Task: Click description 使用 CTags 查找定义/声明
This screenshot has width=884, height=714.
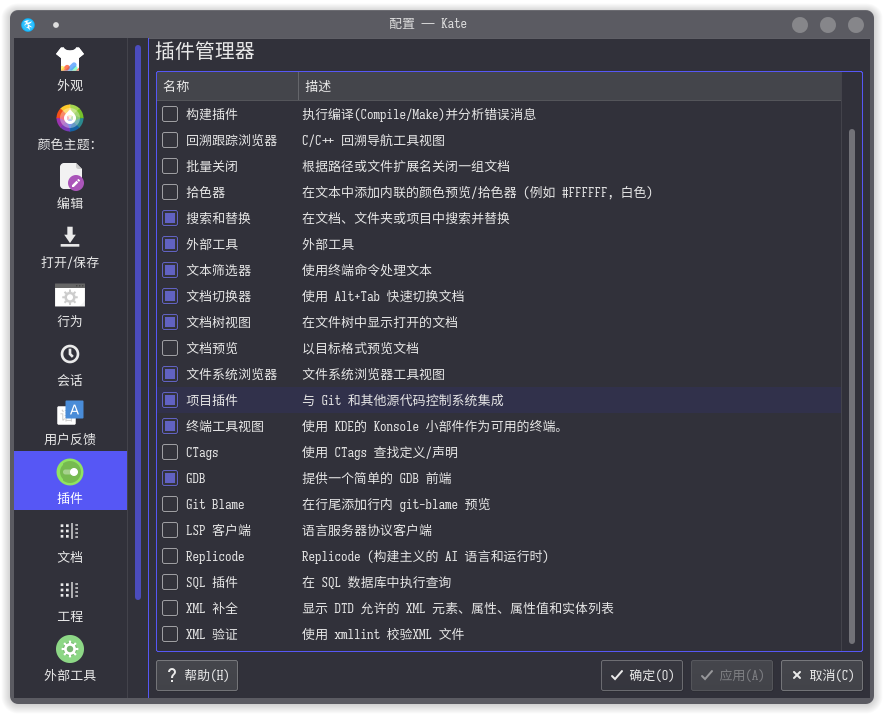Action: coord(380,452)
